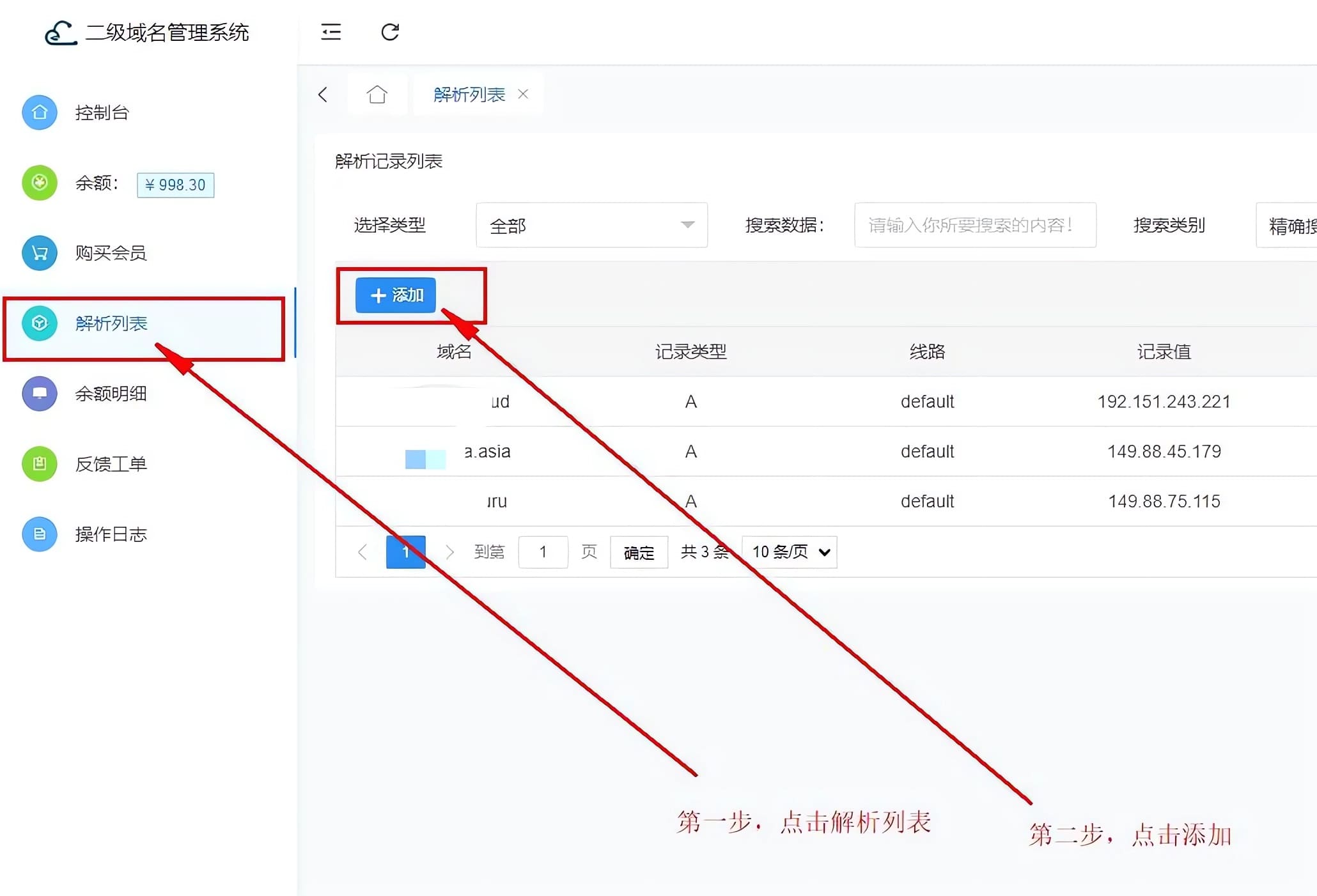Screen dimensions: 1317x896
Task: Click the tab scroll left arrow
Action: (323, 95)
